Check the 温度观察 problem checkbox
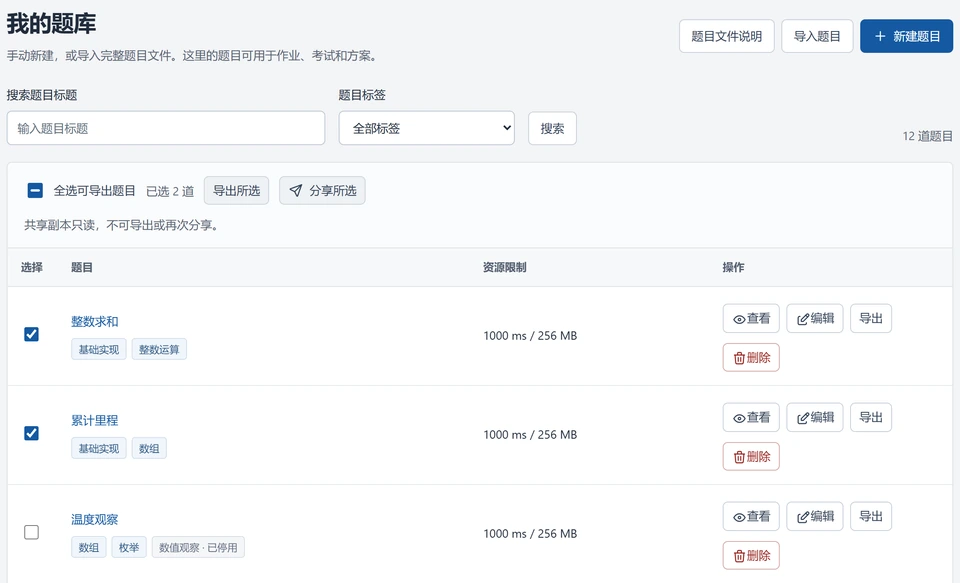 click(31, 532)
